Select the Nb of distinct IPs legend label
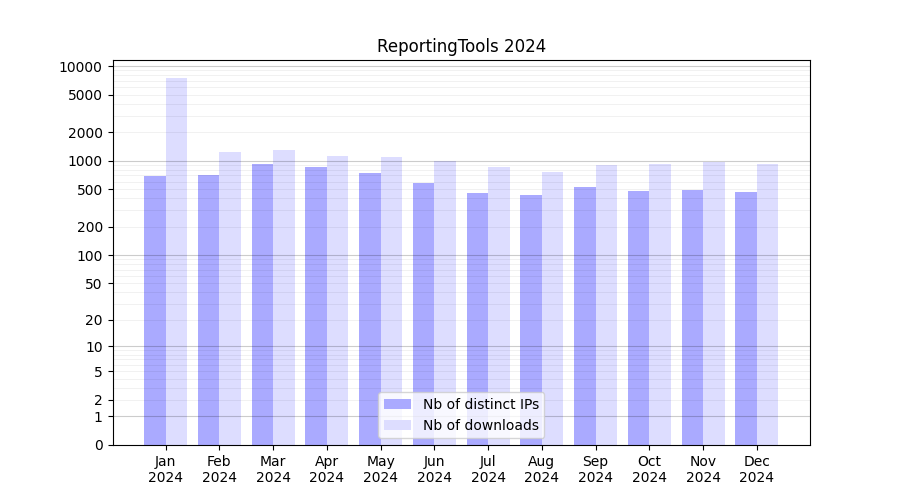This screenshot has width=900, height=500. click(x=480, y=404)
